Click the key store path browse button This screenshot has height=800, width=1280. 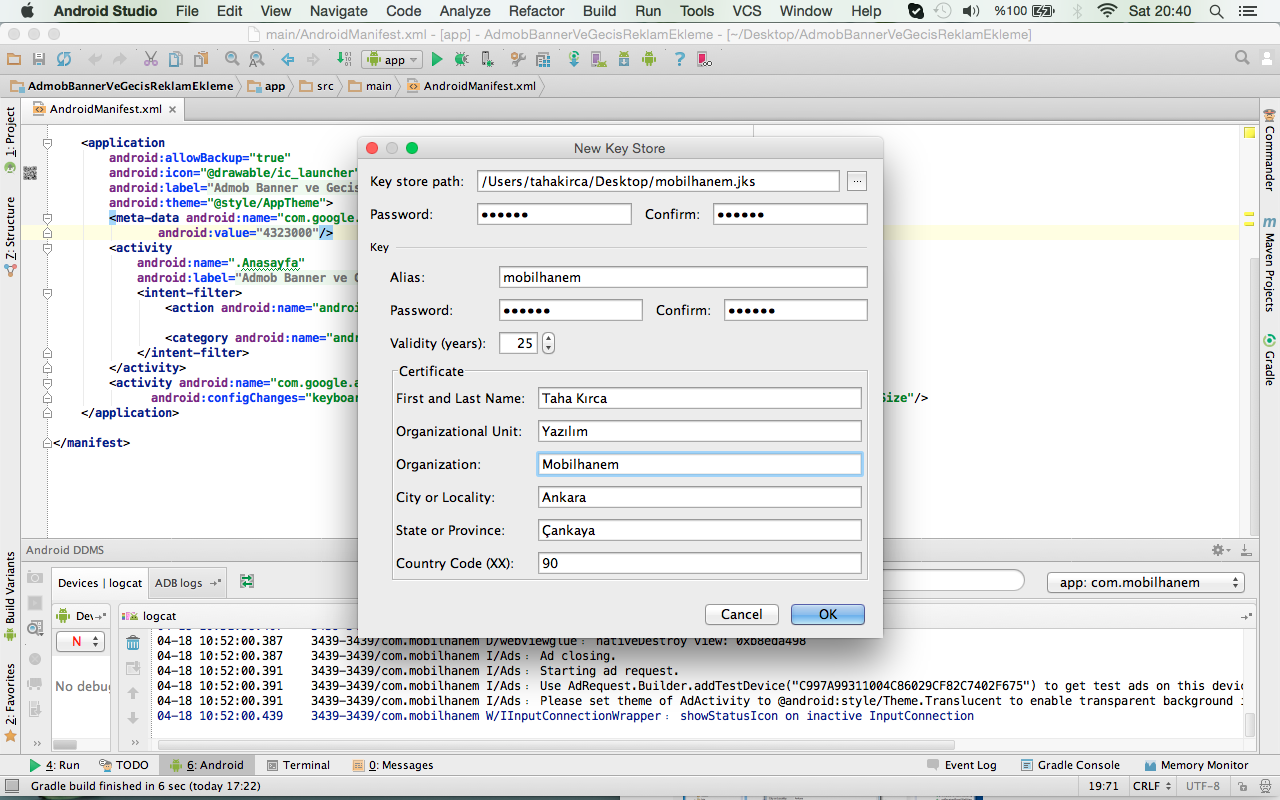click(857, 181)
